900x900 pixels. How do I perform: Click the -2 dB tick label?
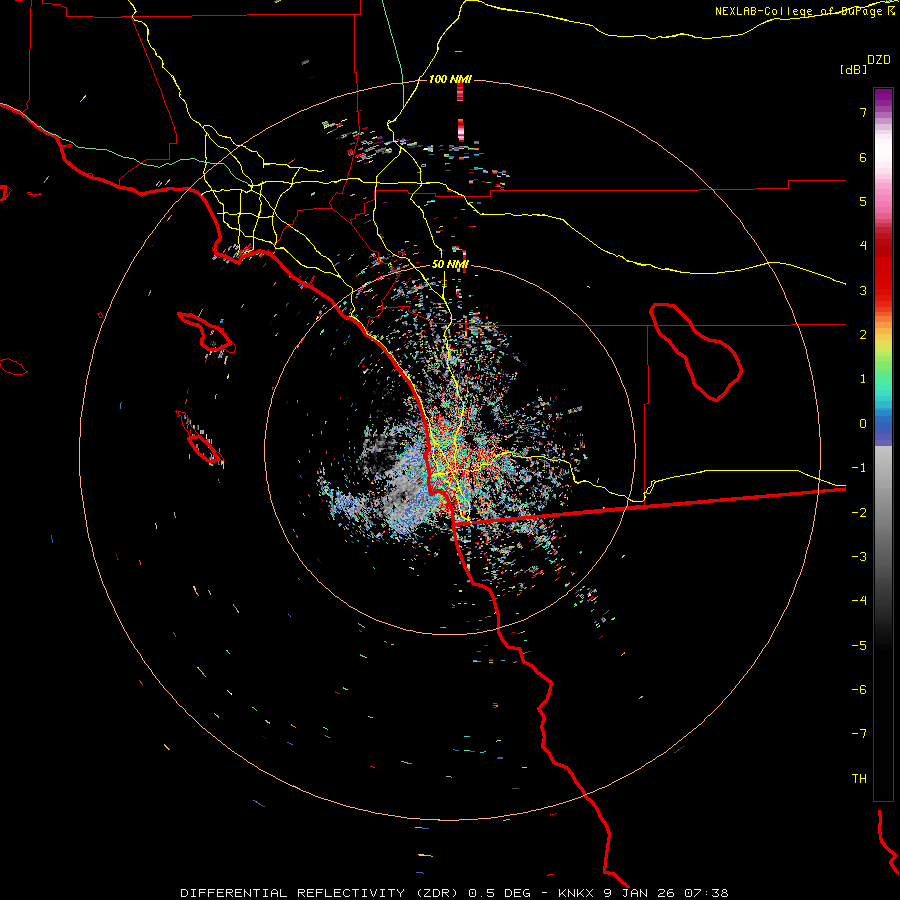[859, 513]
